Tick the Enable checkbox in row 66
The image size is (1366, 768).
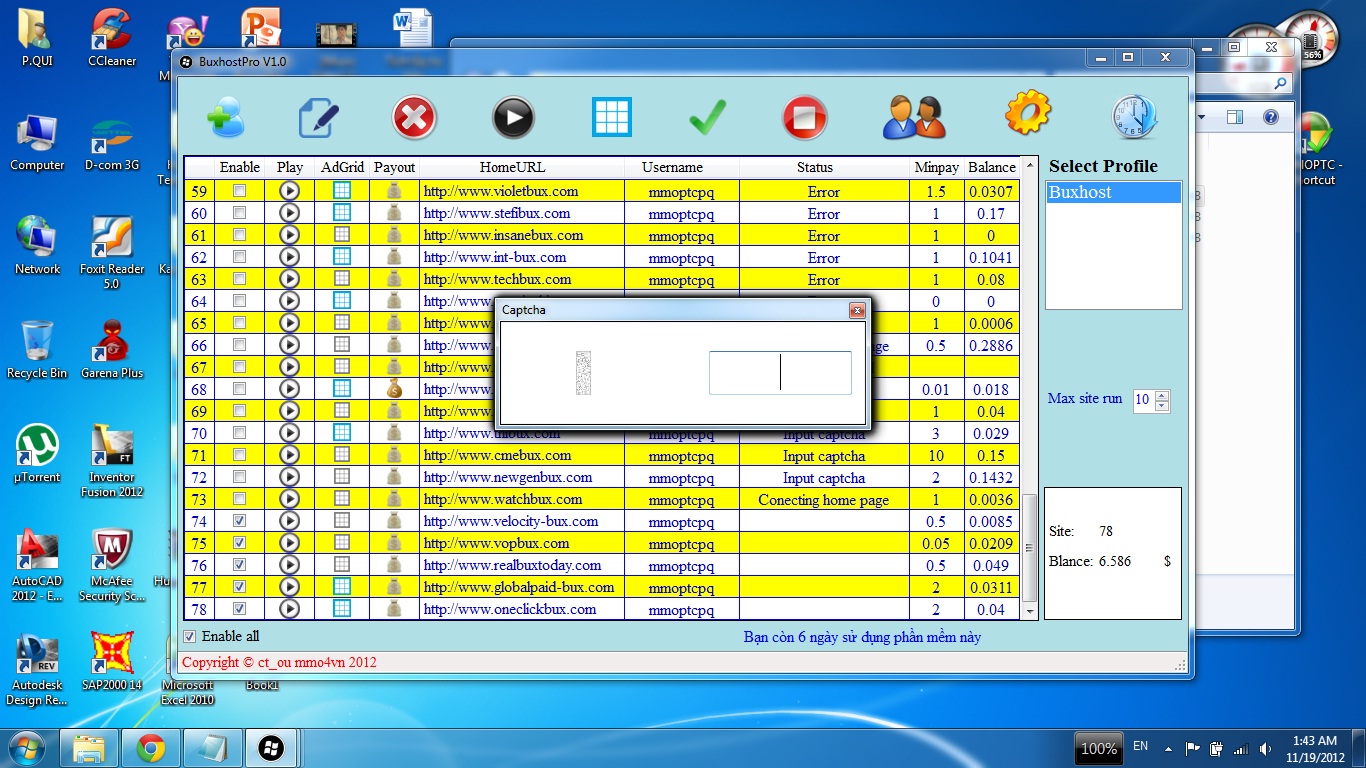pyautogui.click(x=239, y=345)
